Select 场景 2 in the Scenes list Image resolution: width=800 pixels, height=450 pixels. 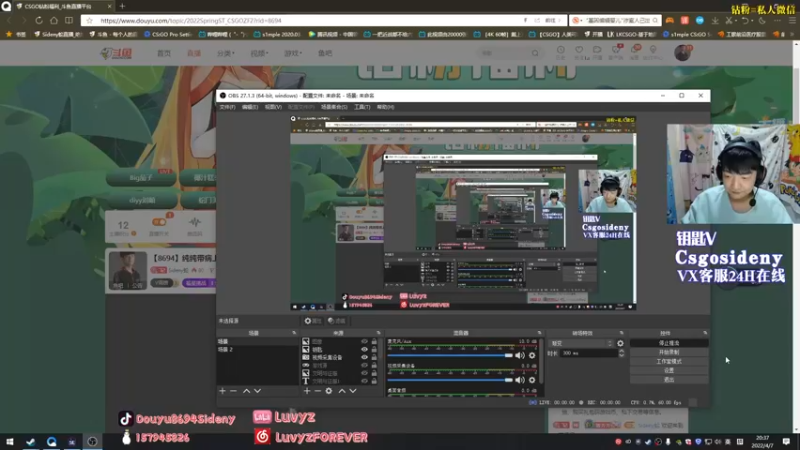point(258,349)
